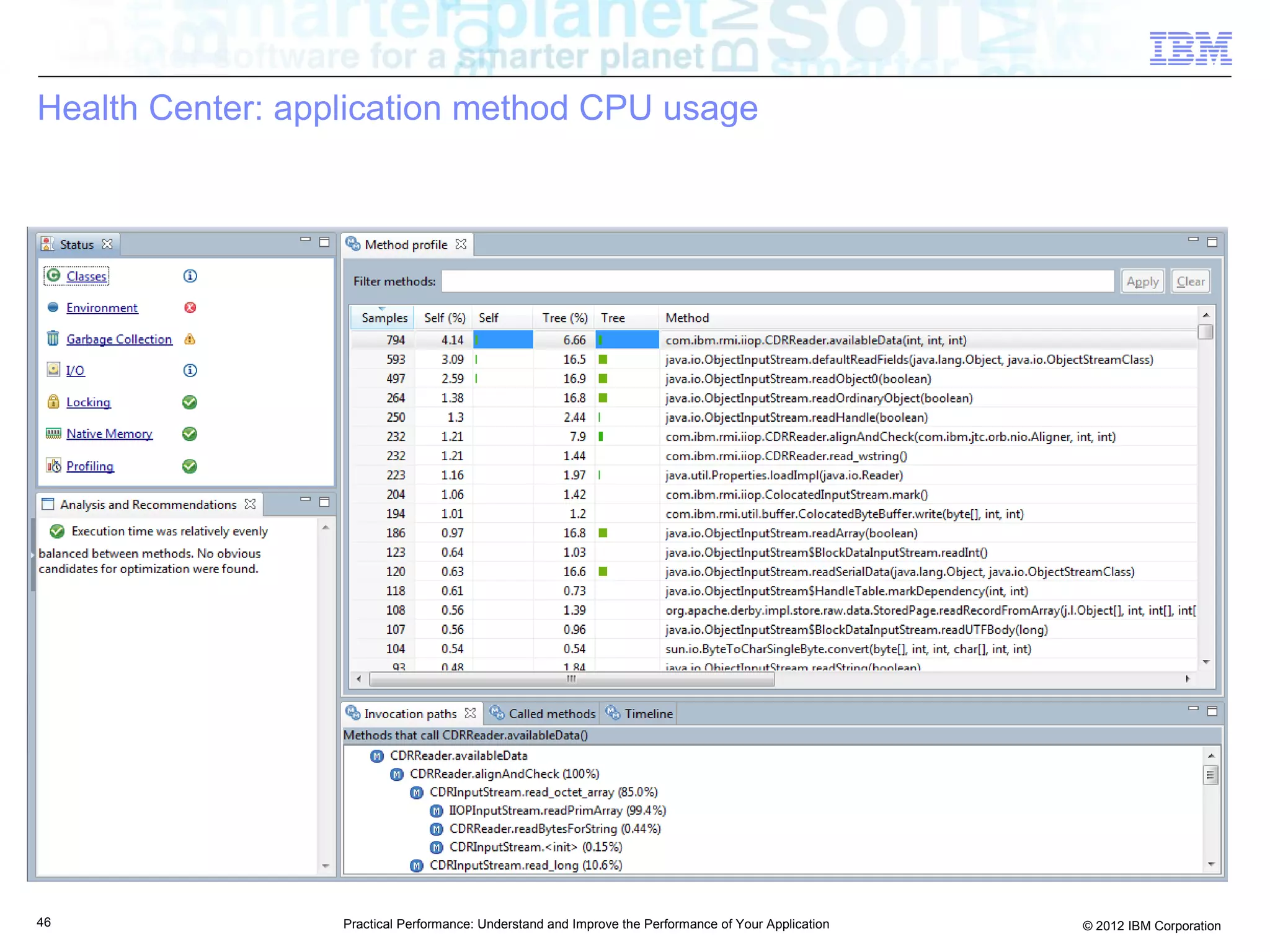Screen dimensions: 1270x952
Task: Select the CDRInputStream.read_octet_array (85.0%) node
Action: (544, 792)
